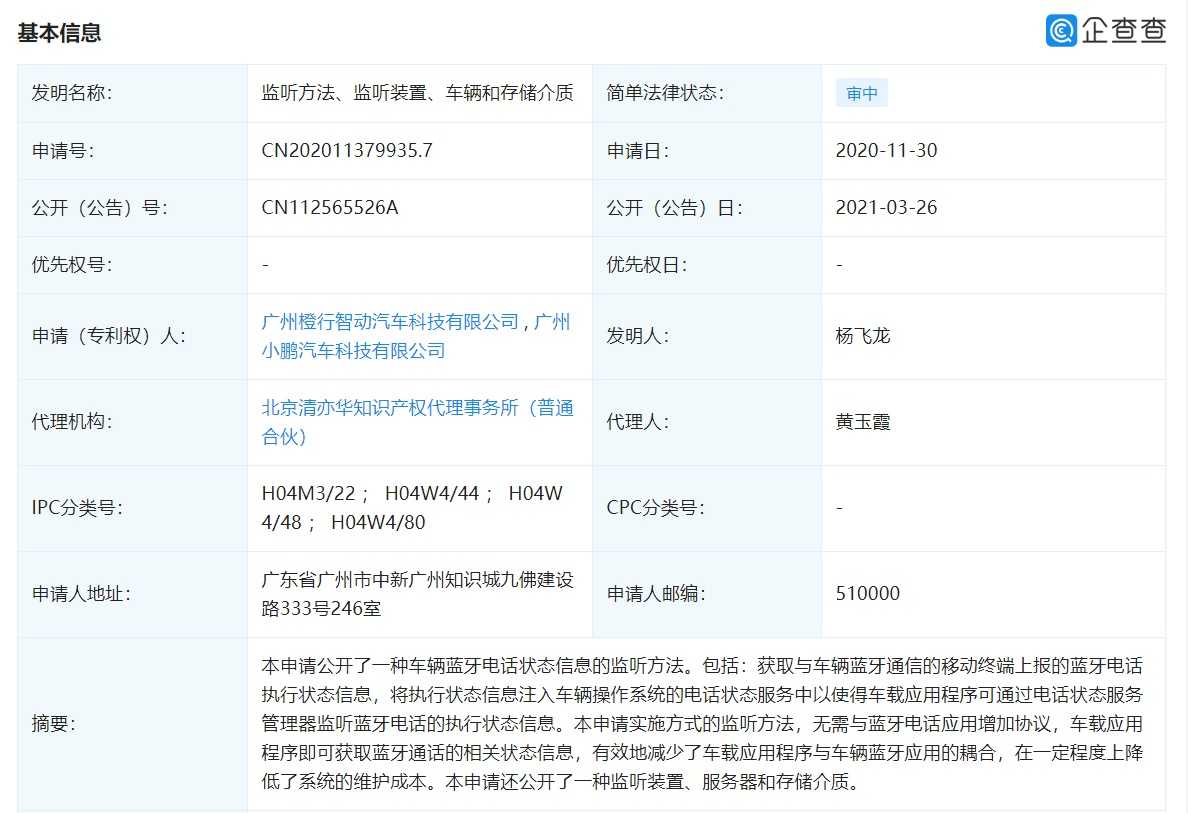The height and width of the screenshot is (813, 1188).
Task: Click the 简单法律状态 label cell
Action: coord(707,93)
